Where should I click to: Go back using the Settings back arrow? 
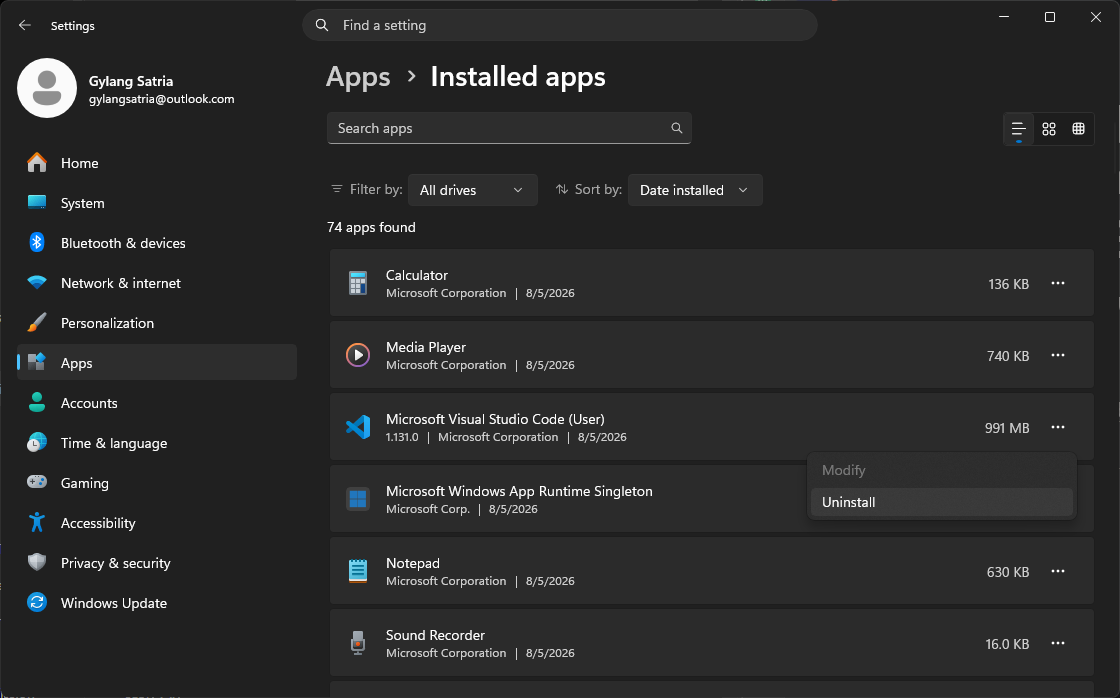pos(25,25)
